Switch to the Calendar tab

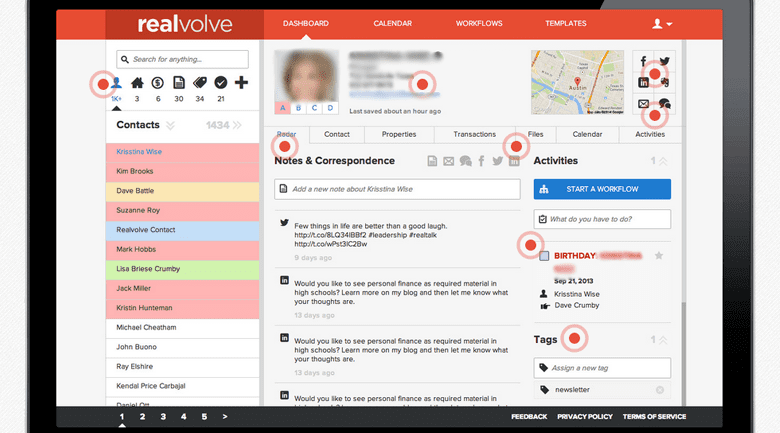point(587,134)
